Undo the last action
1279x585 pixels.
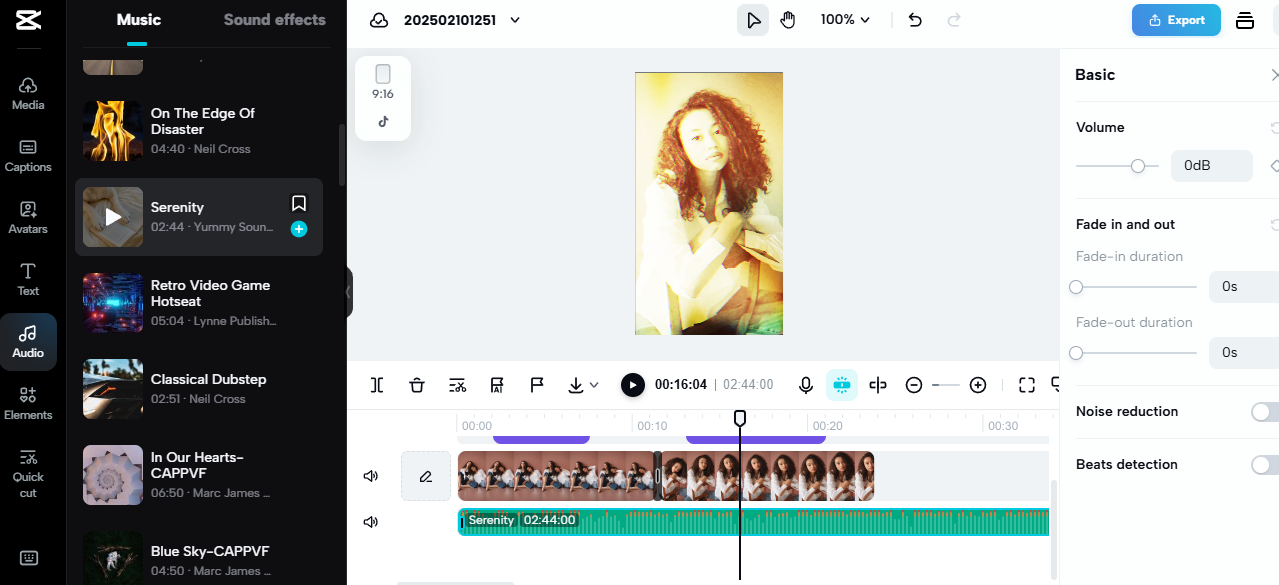[915, 20]
